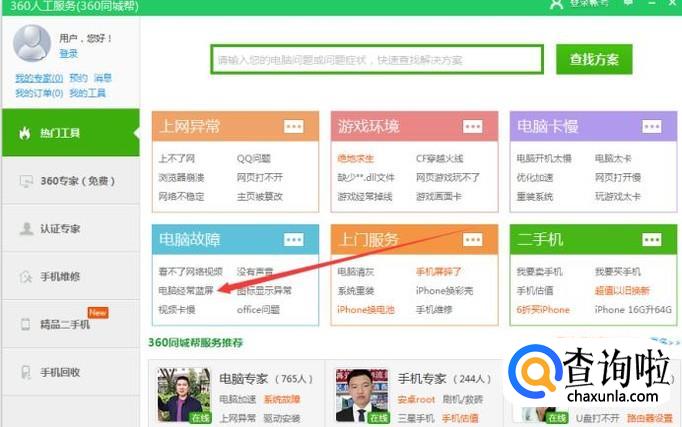Click the user avatar picture
Screen dimensions: 682x427
pos(32,44)
